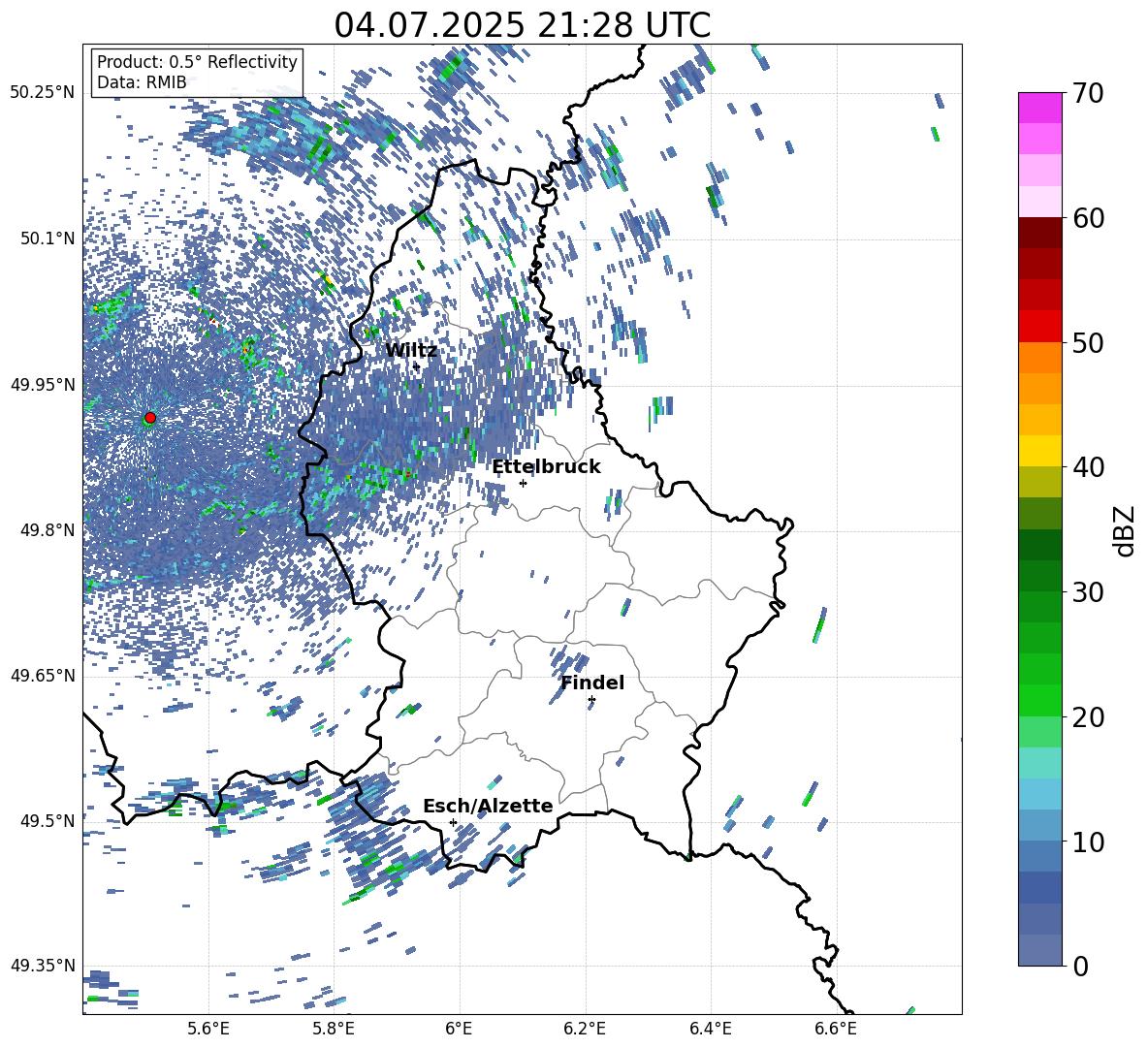Image resolution: width=1148 pixels, height=1048 pixels.
Task: Click the 49.8°N latitude label
Action: point(48,530)
